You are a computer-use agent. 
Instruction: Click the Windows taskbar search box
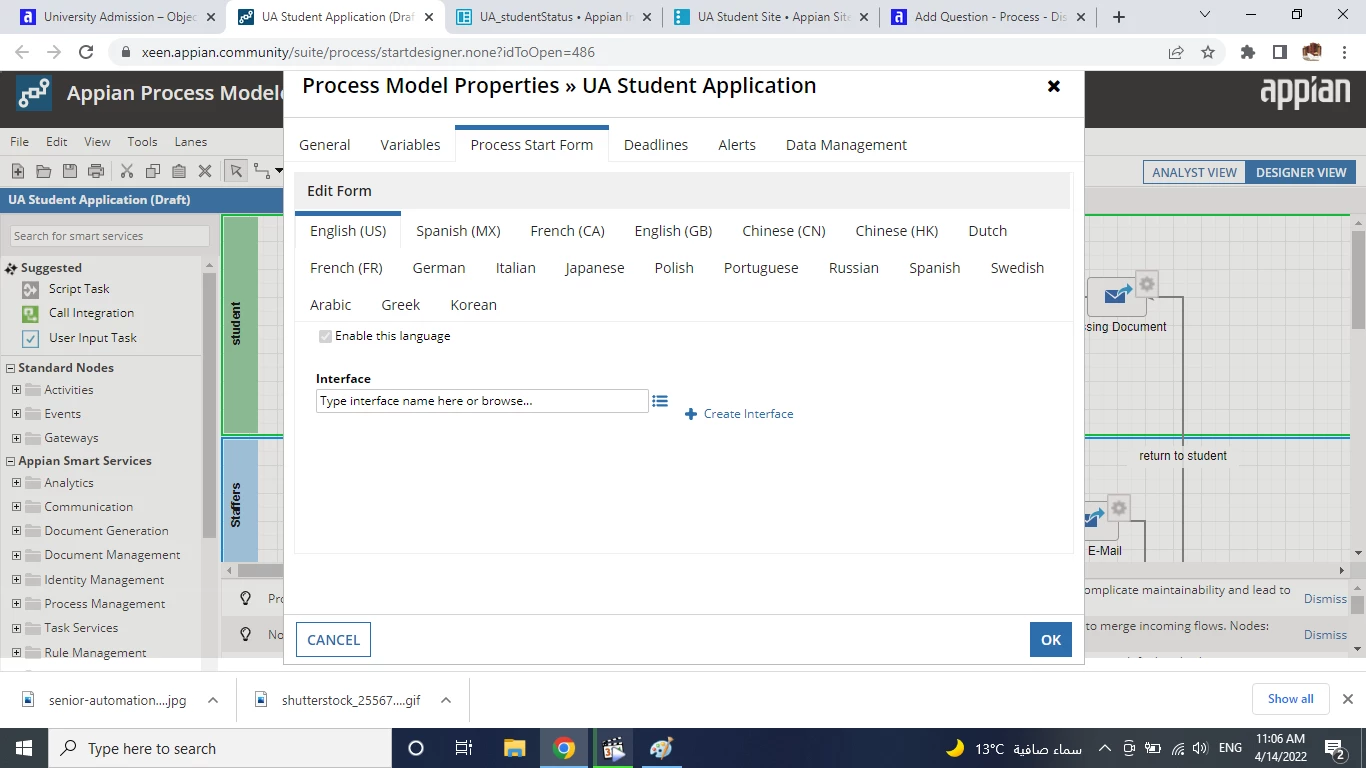[220, 748]
